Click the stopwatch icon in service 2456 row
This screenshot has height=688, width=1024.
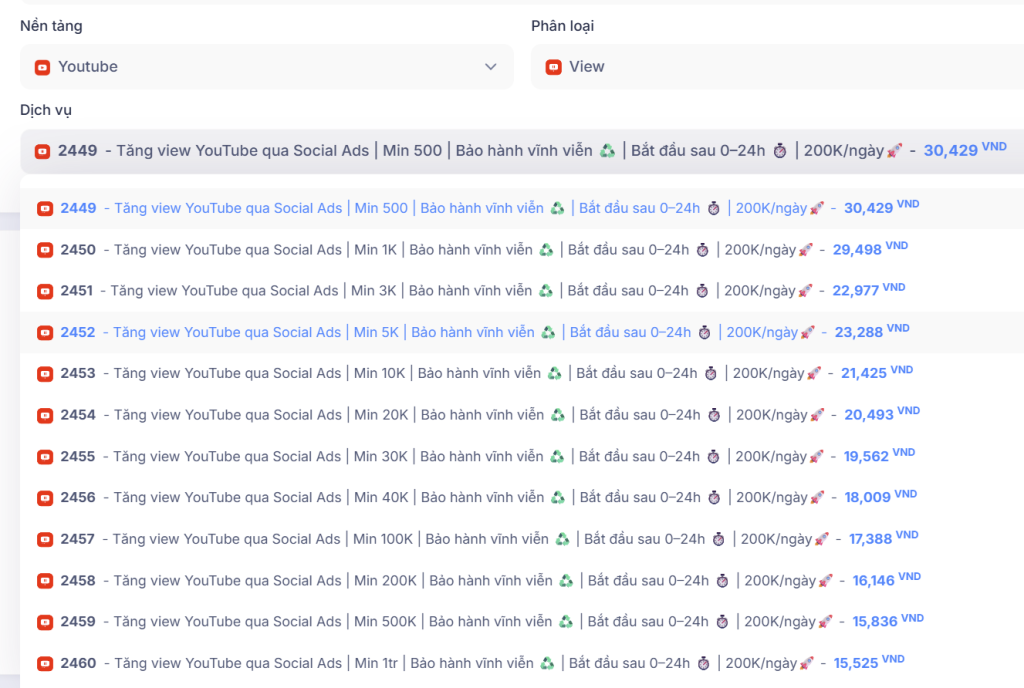712,498
